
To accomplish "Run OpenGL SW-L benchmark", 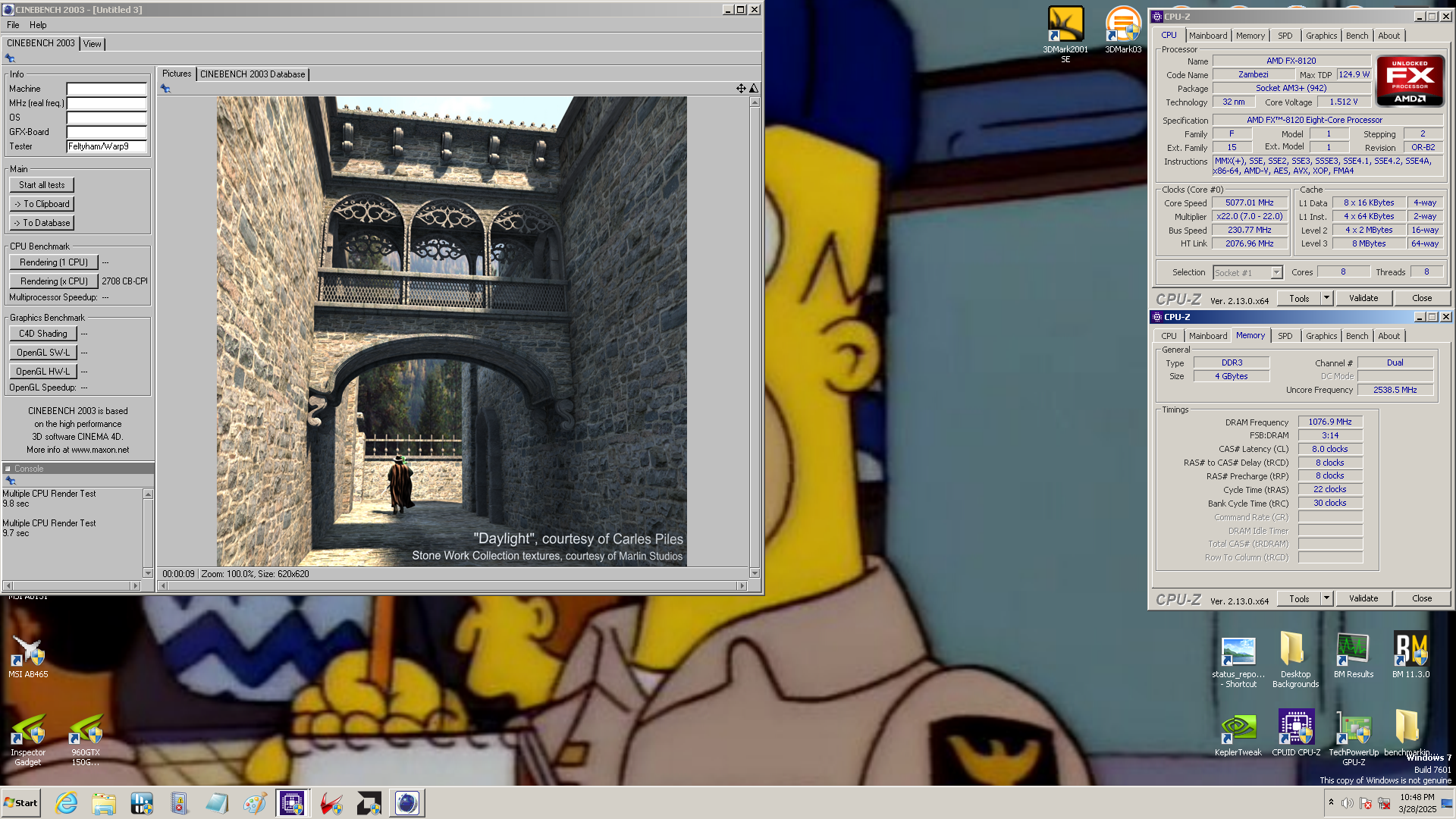I will point(43,353).
